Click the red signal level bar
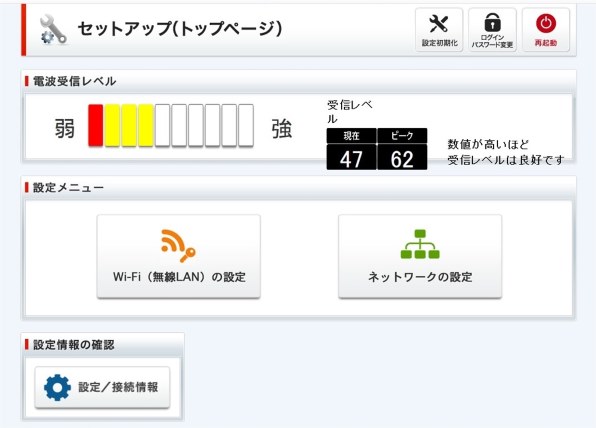The image size is (596, 428). pos(96,125)
